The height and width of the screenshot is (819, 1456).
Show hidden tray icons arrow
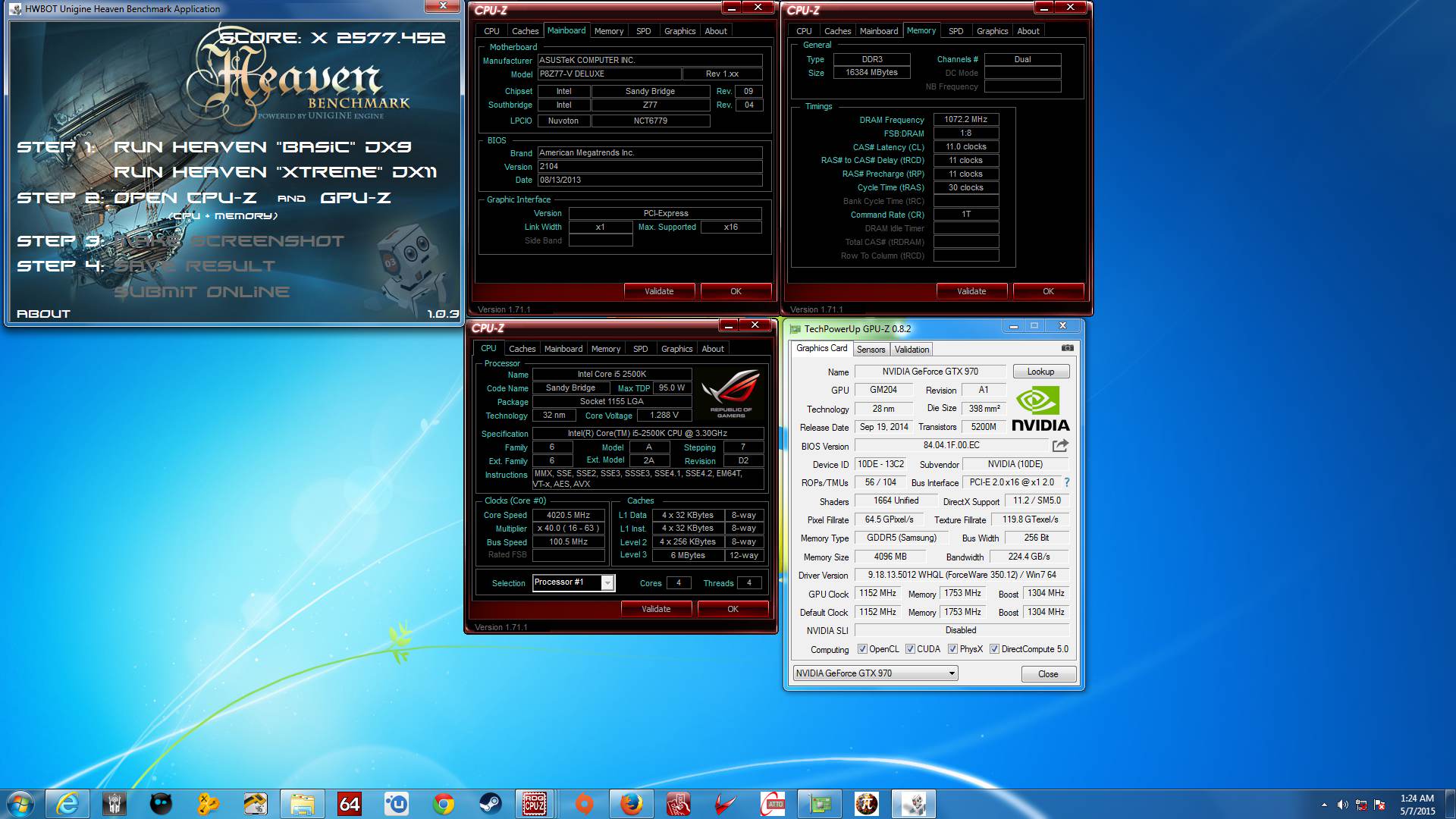(1324, 805)
